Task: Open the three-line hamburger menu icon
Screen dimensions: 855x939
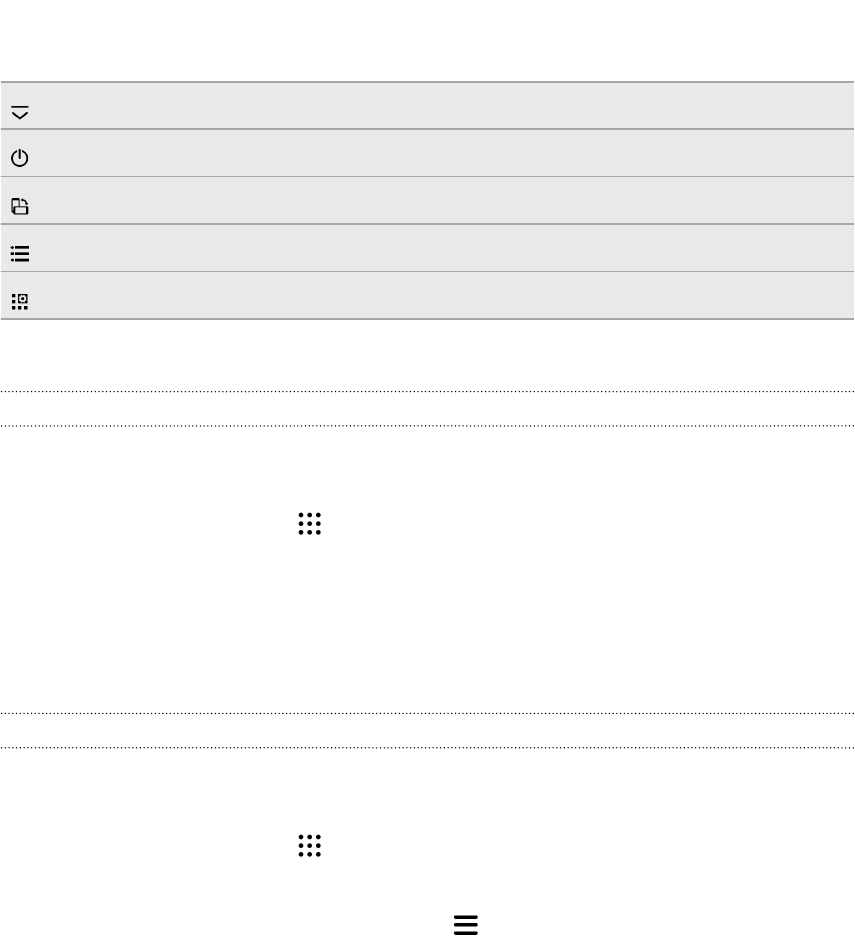Action: (x=466, y=925)
